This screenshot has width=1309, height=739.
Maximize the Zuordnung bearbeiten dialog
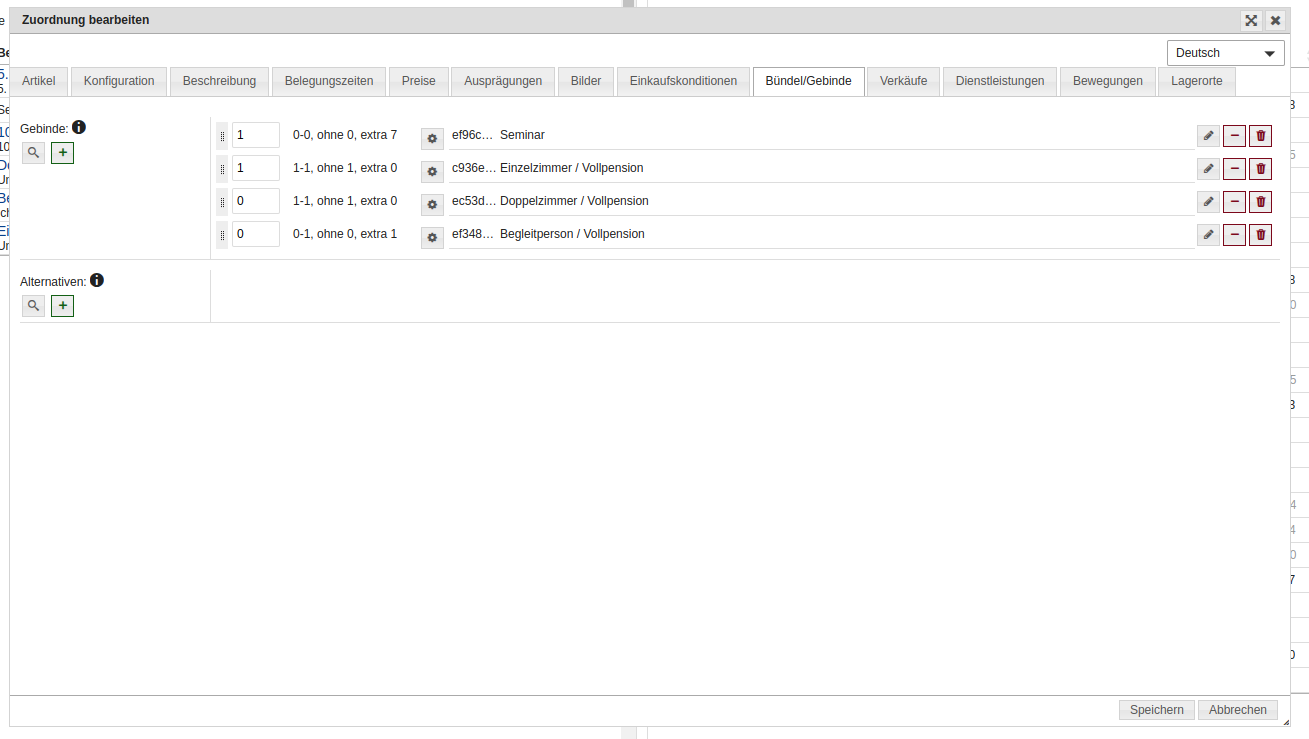(1250, 20)
